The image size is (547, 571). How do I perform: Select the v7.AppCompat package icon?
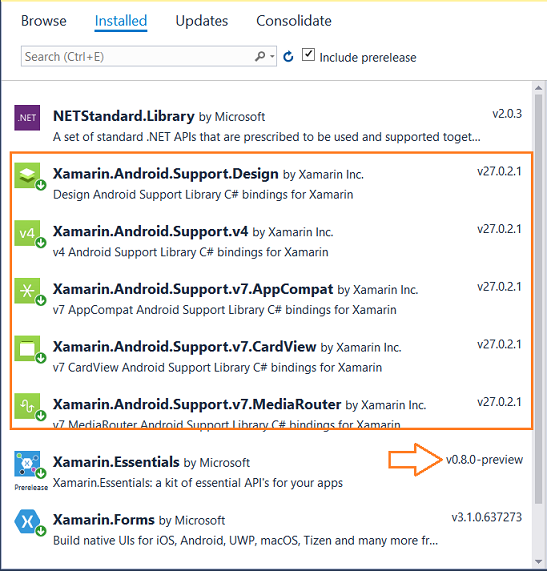[x=27, y=291]
